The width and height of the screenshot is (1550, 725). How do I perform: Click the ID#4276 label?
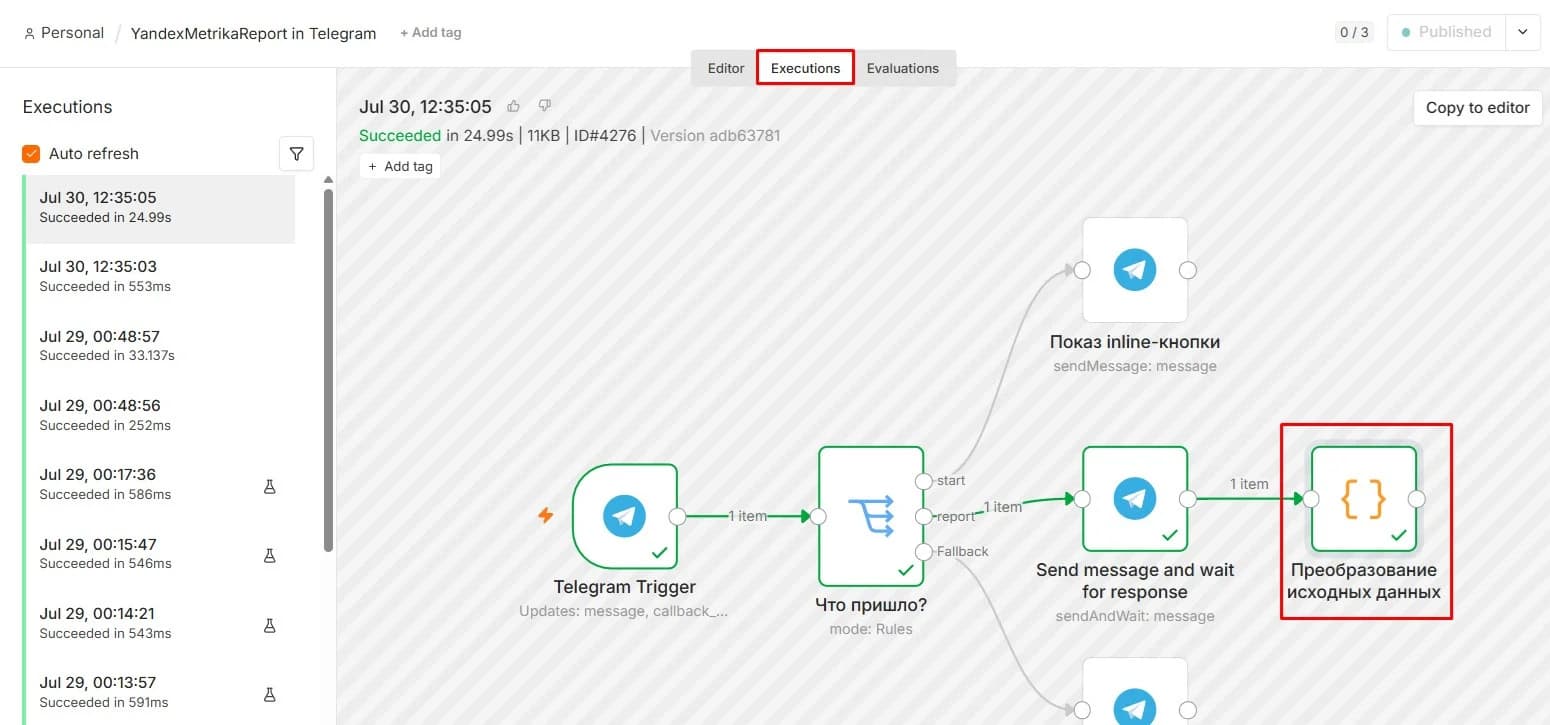click(x=603, y=135)
